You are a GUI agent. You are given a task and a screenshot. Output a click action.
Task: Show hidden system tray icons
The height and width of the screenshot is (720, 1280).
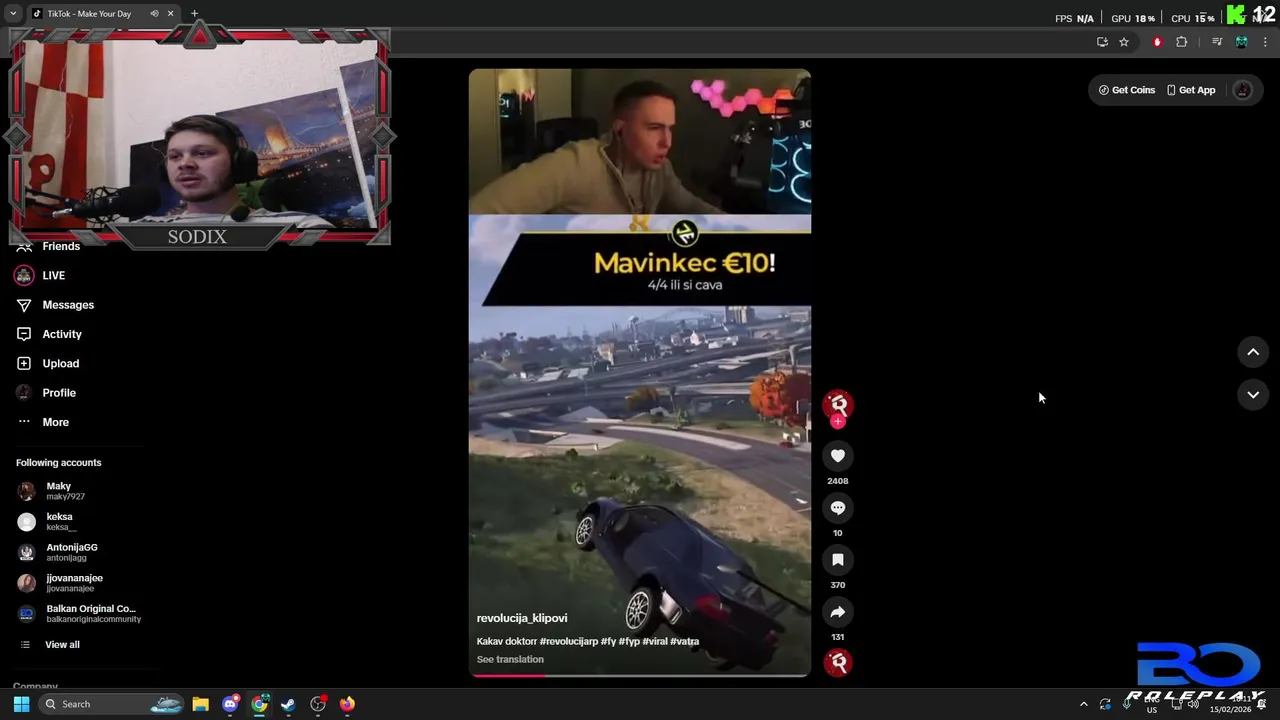pyautogui.click(x=1083, y=704)
